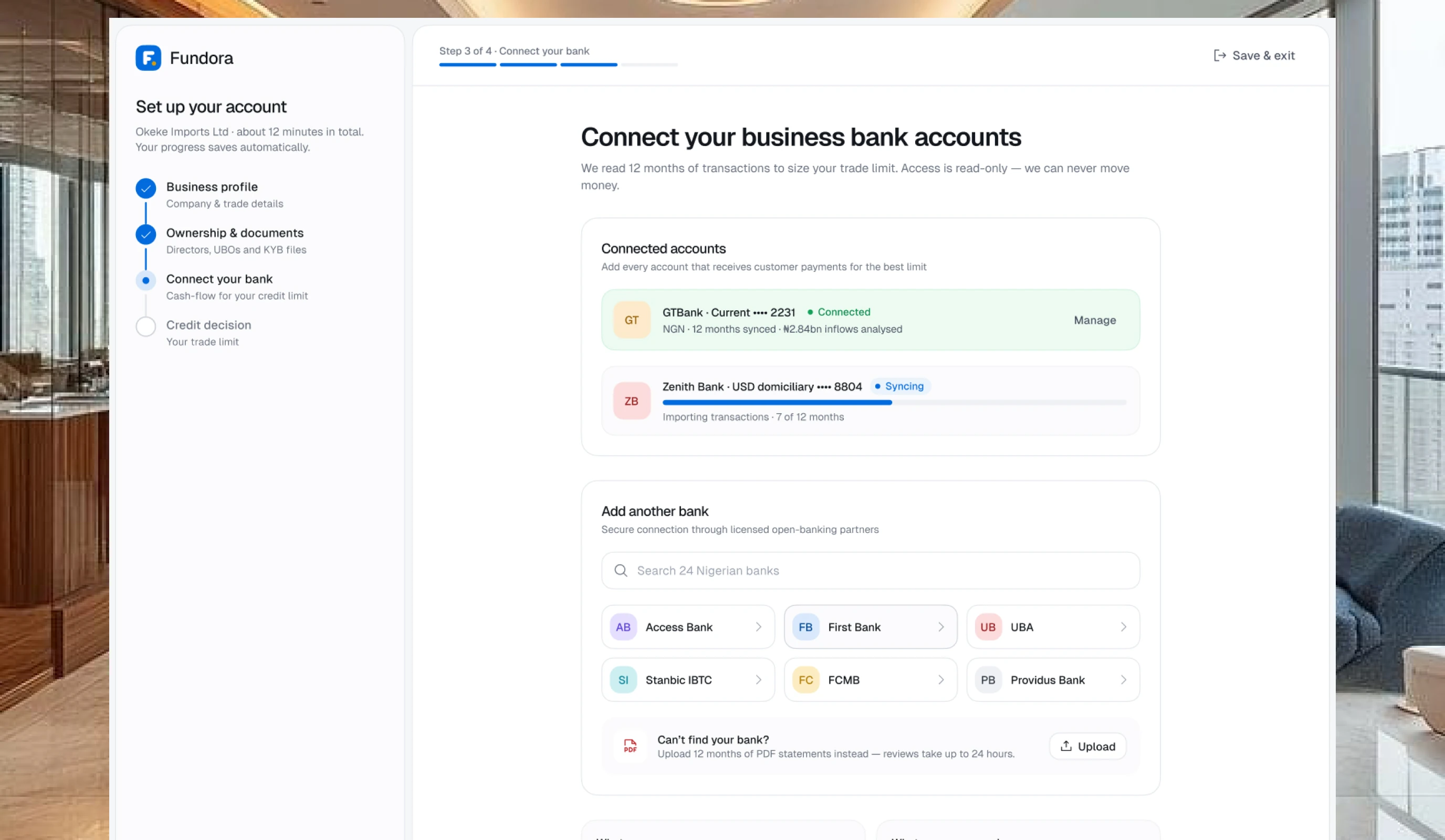Image resolution: width=1445 pixels, height=840 pixels.
Task: Expand First Bank using its chevron
Action: tap(941, 627)
